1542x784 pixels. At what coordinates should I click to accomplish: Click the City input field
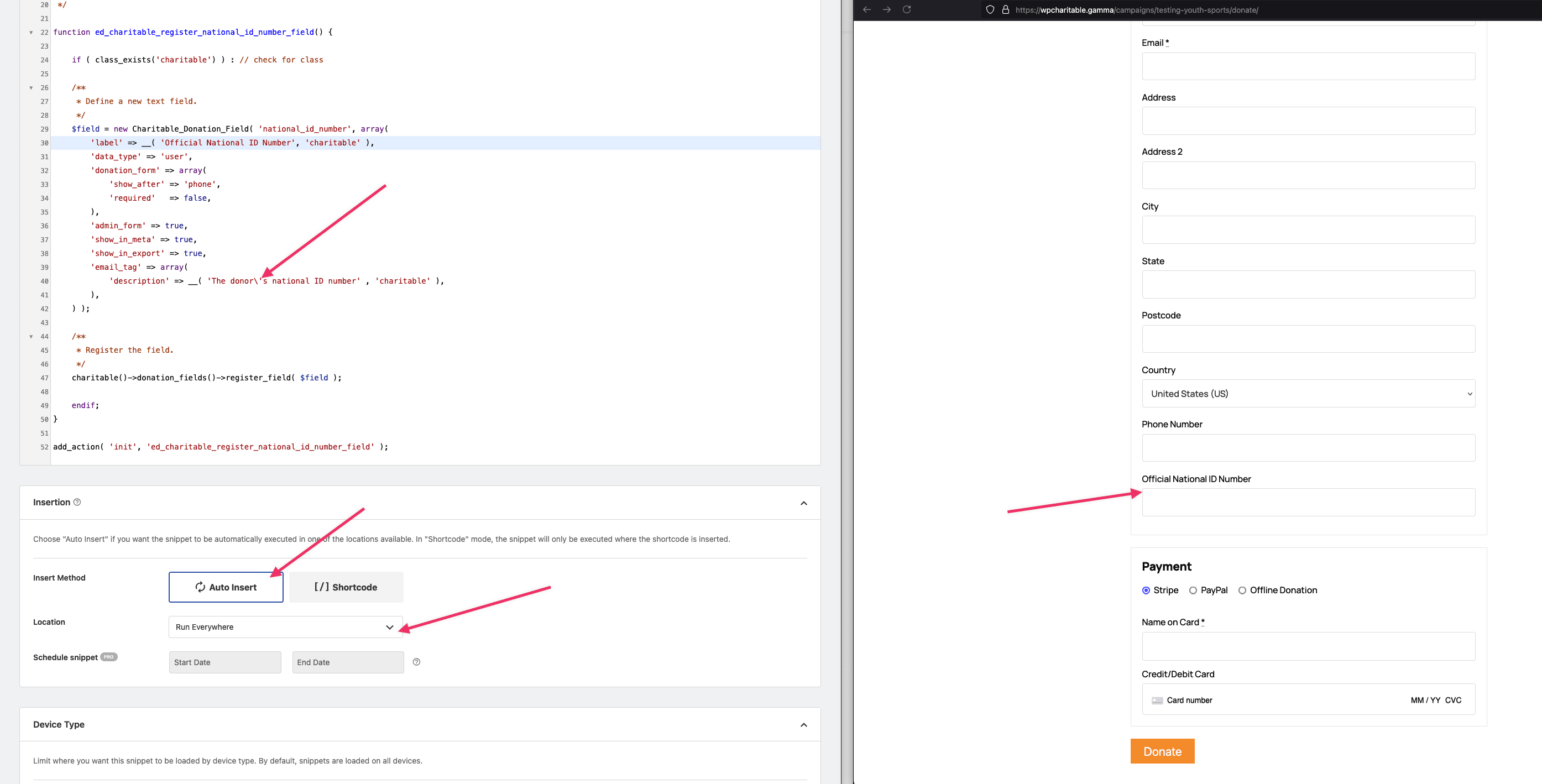(x=1309, y=229)
